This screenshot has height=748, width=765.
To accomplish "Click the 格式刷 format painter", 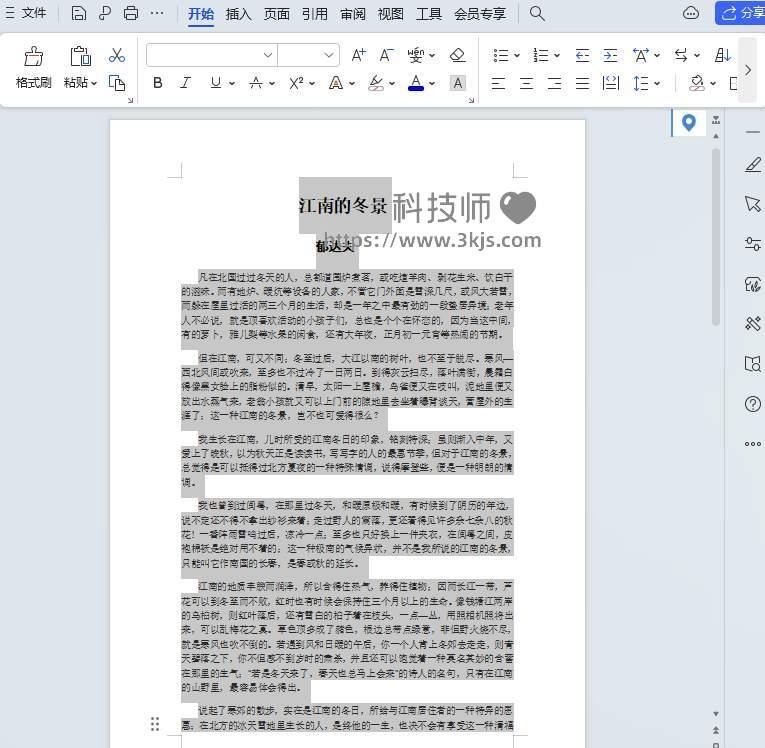I will (33, 67).
